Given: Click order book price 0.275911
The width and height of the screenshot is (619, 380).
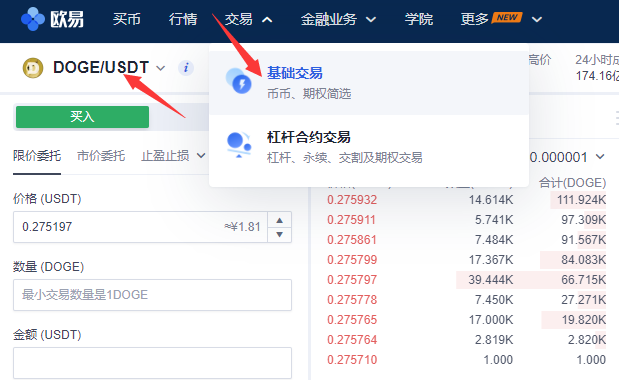Looking at the screenshot, I should click(351, 220).
